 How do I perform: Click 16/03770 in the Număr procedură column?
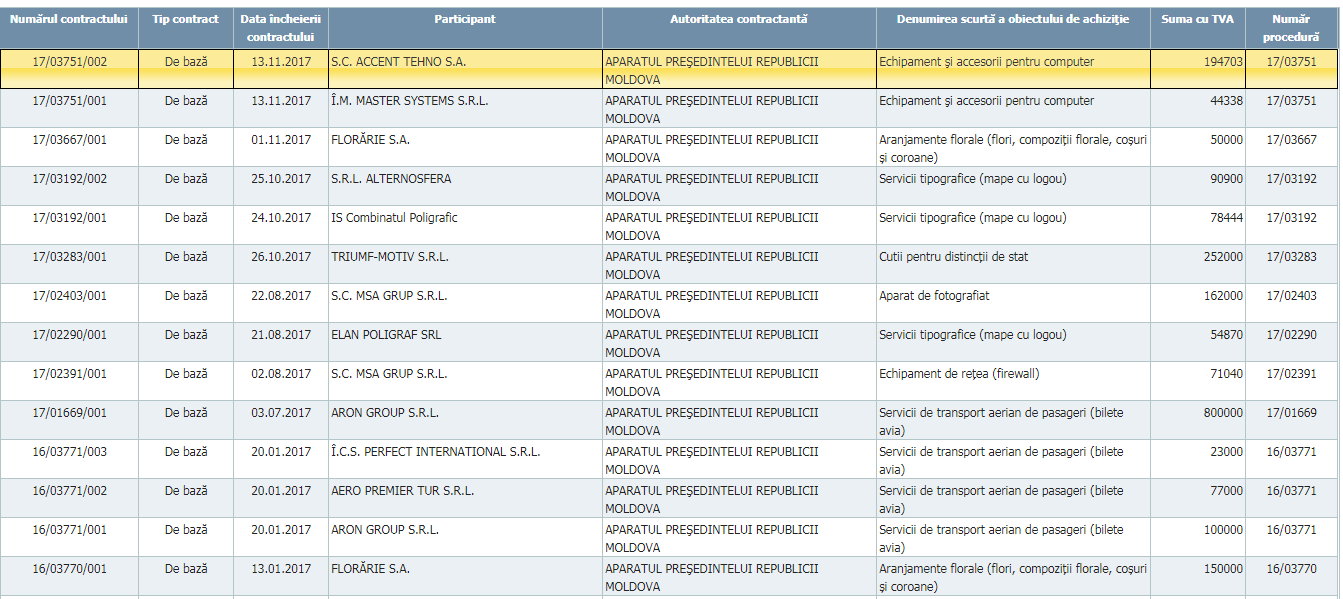tap(1292, 569)
